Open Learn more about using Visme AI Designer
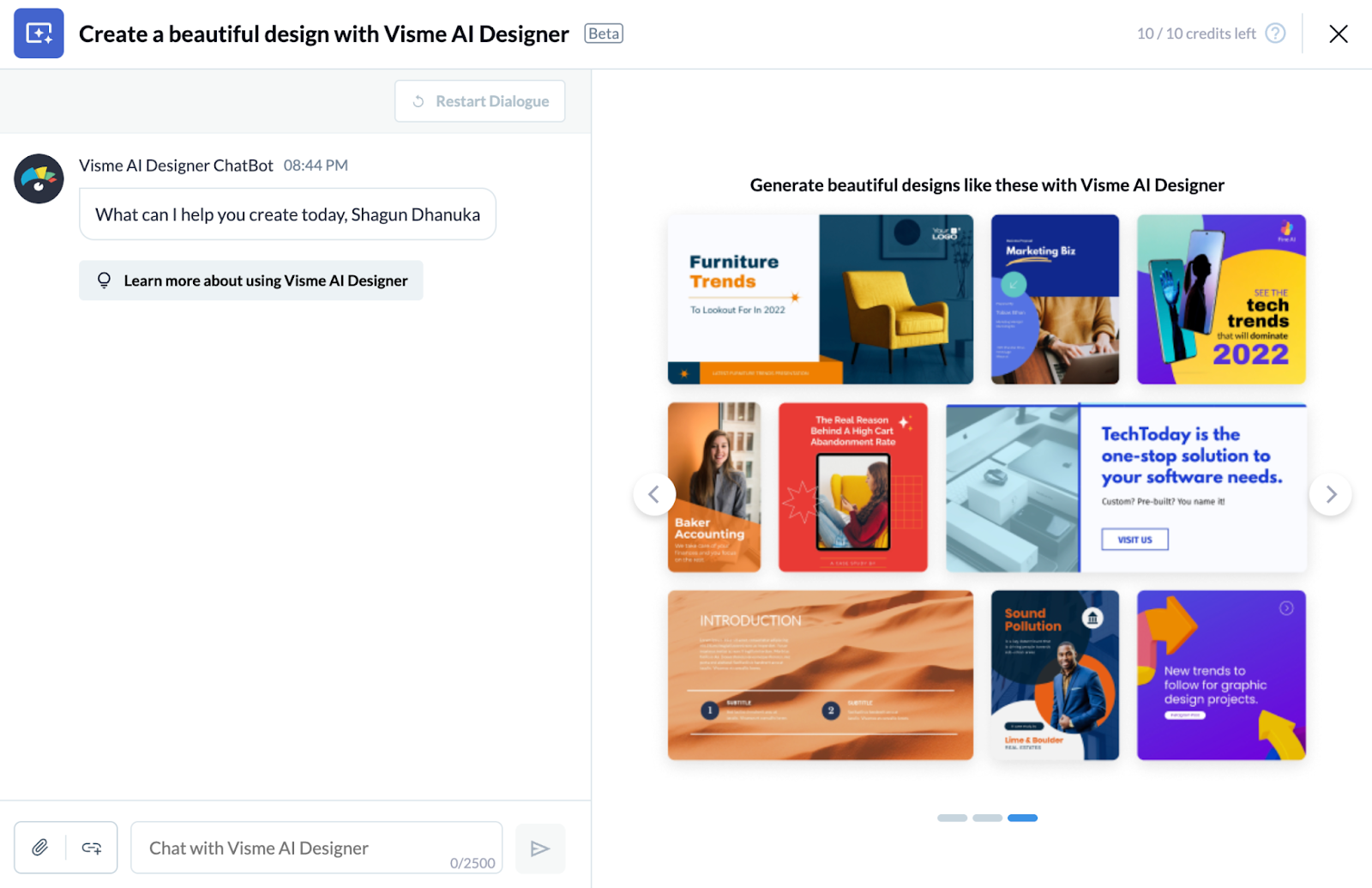Screen dimensions: 1372x888 point(251,281)
